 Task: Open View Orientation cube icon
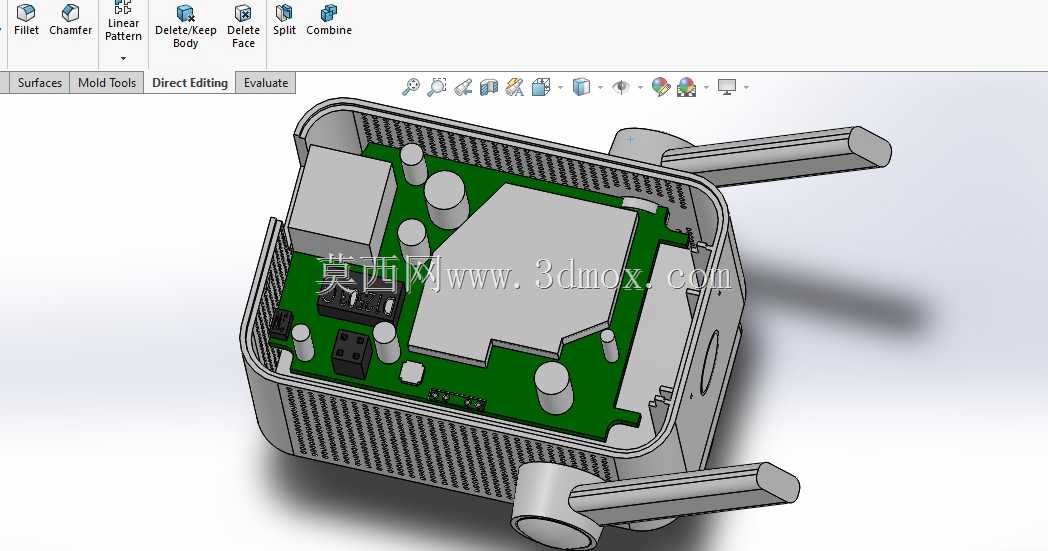point(541,87)
